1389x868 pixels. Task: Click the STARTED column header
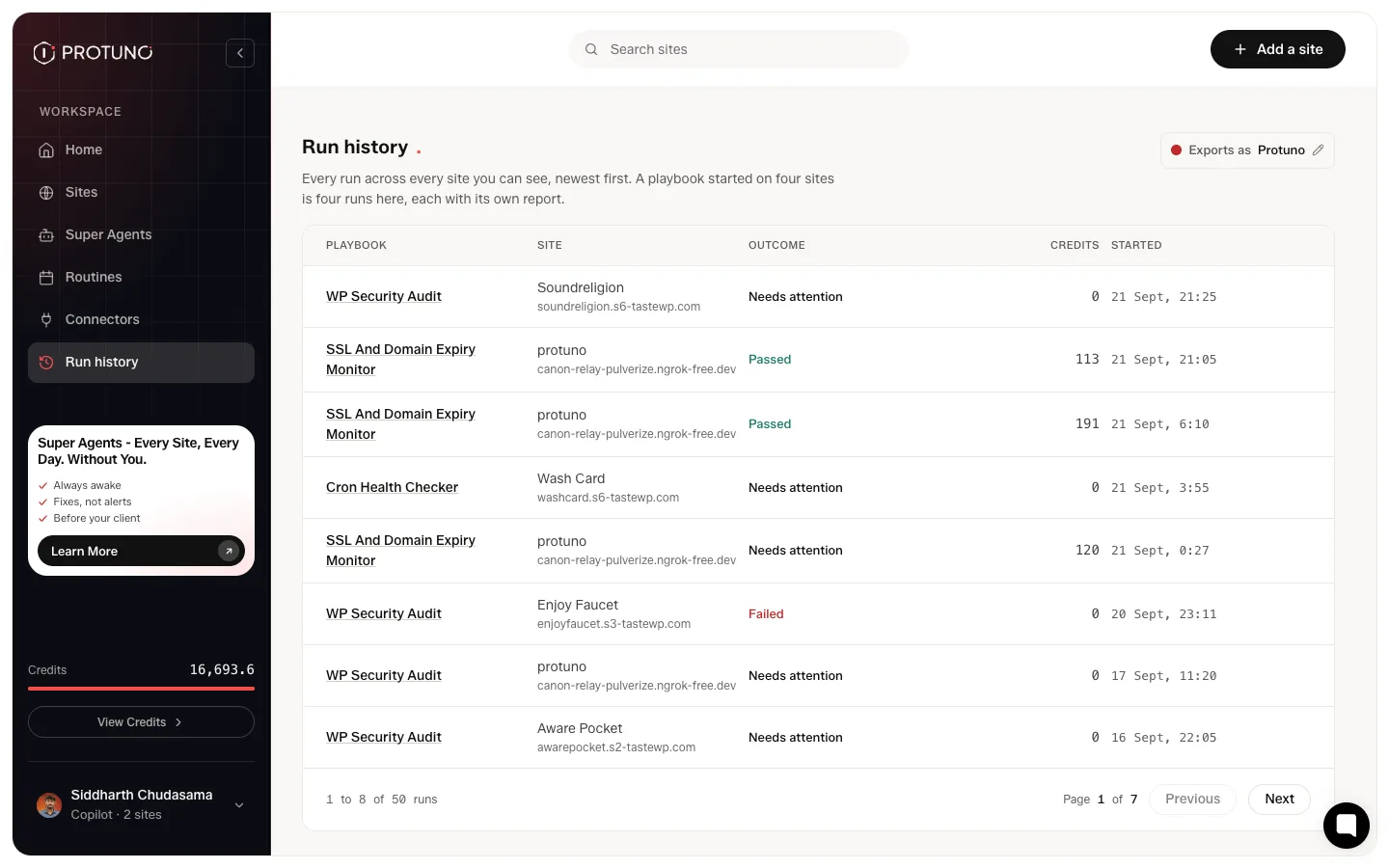(1136, 246)
